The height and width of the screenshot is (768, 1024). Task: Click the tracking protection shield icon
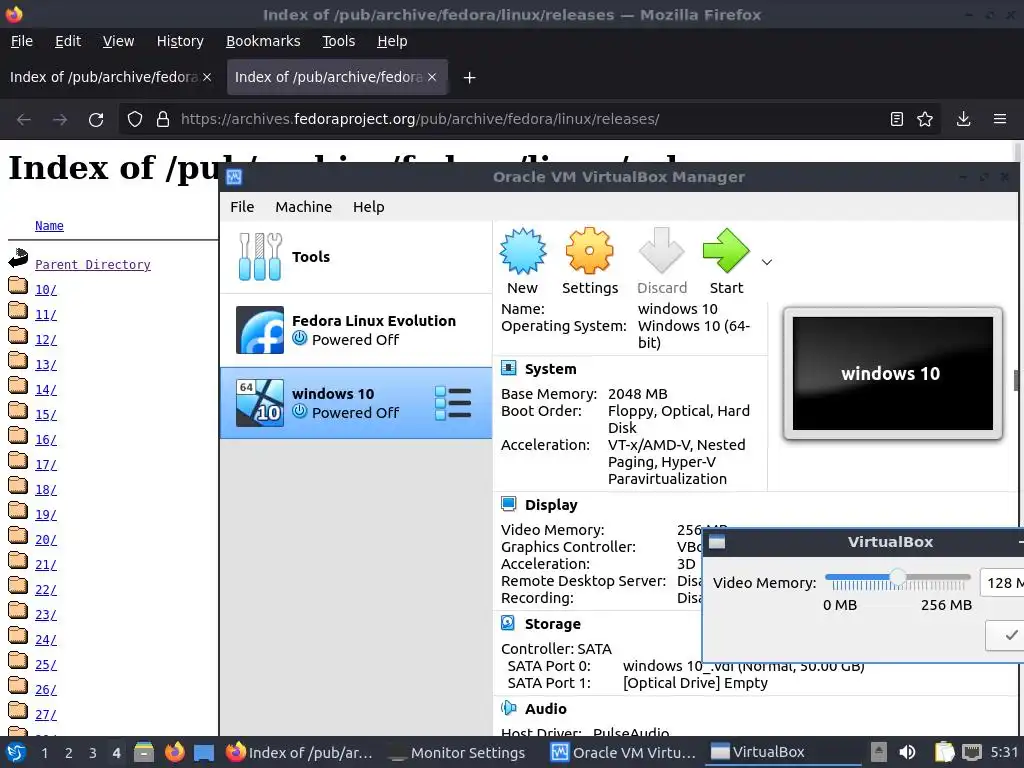click(x=135, y=120)
